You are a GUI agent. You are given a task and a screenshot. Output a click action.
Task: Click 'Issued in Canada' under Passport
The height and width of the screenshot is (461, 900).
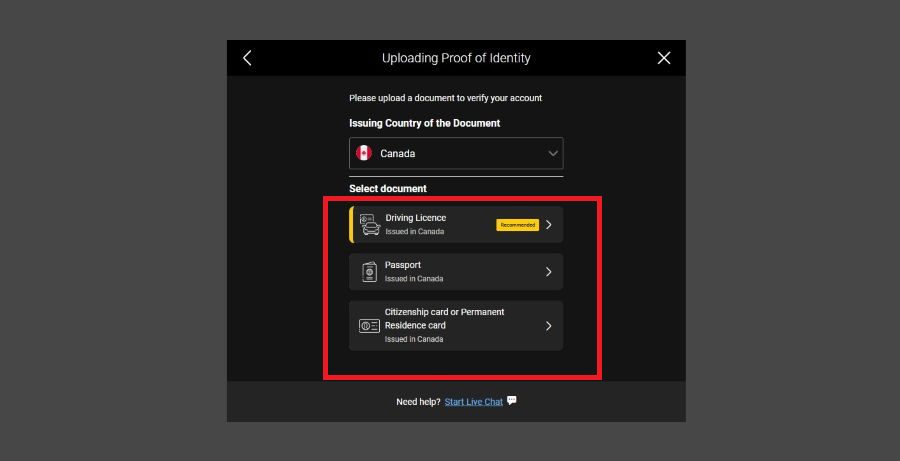414,279
